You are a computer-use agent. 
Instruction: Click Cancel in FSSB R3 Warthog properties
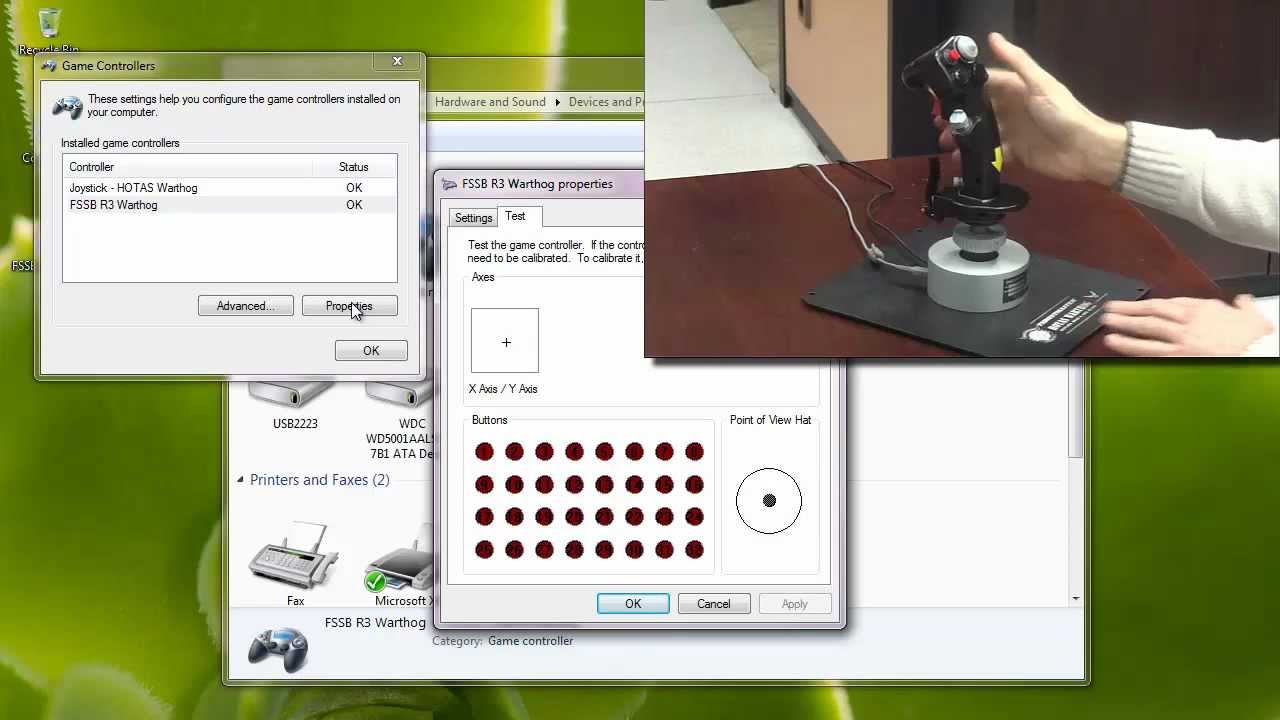click(714, 604)
